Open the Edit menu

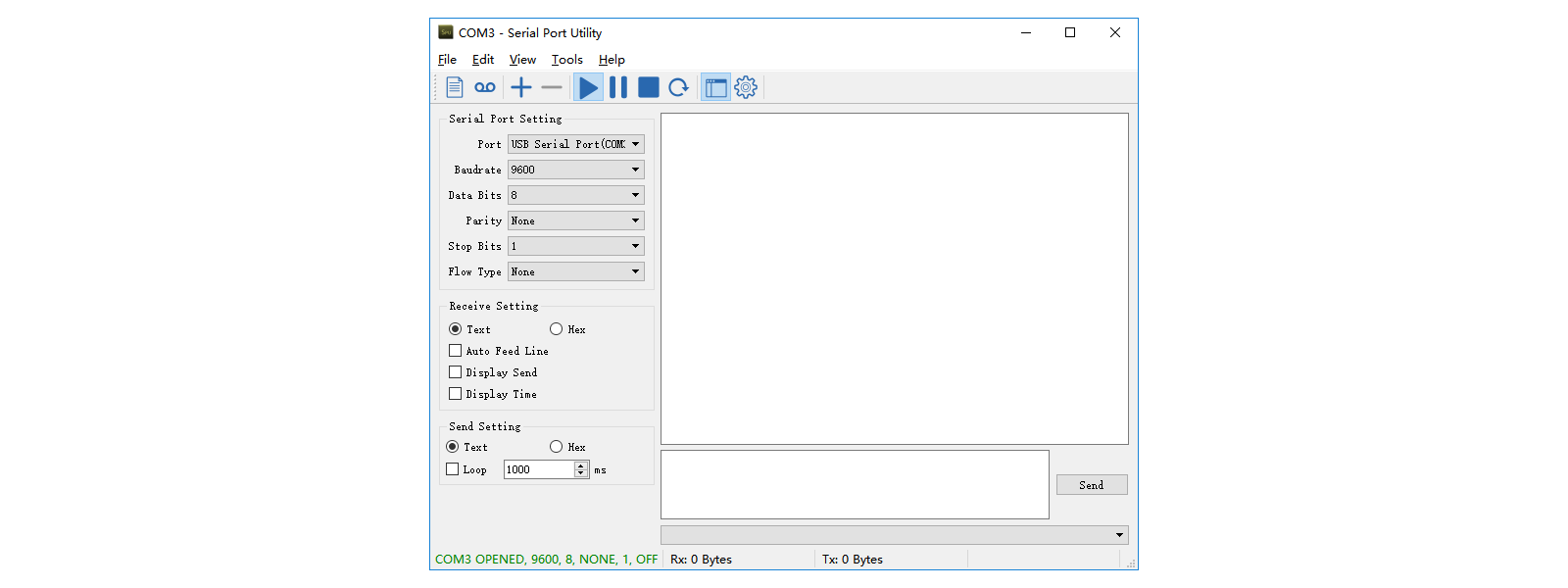click(483, 60)
